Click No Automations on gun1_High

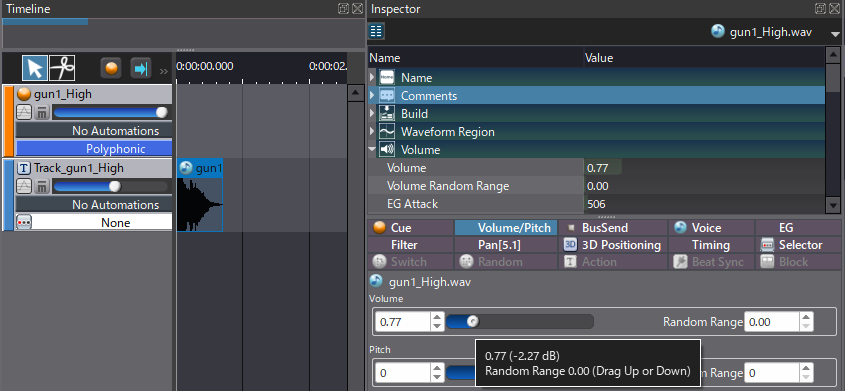coord(94,130)
